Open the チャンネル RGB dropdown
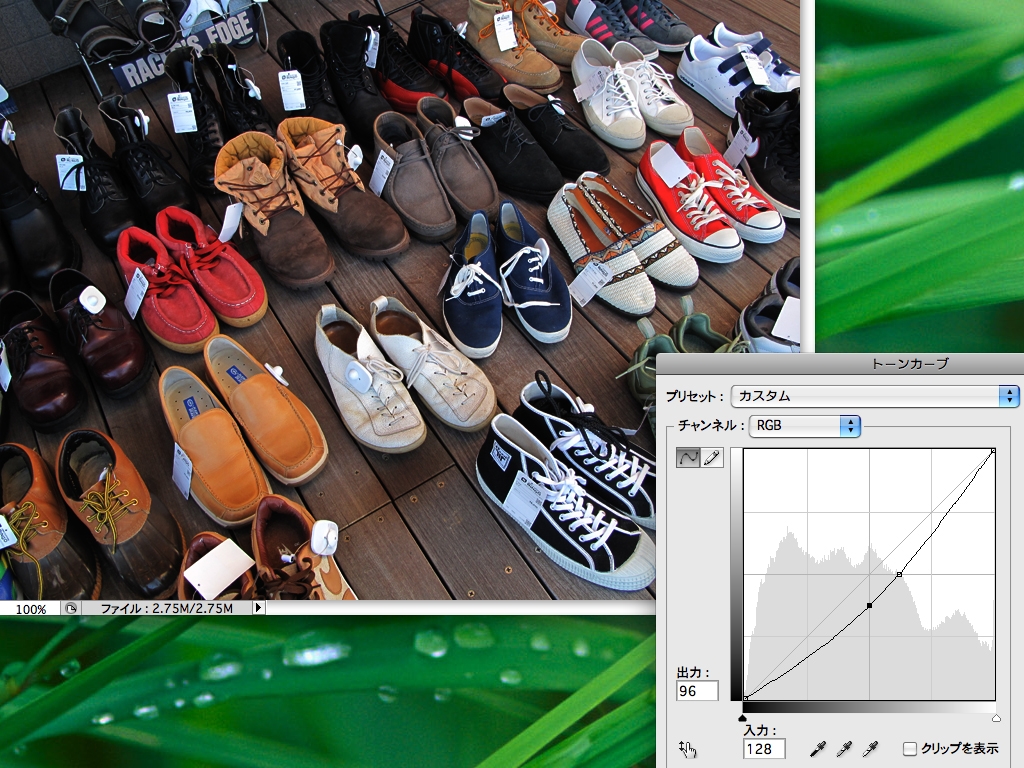This screenshot has height=768, width=1024. pyautogui.click(x=805, y=426)
